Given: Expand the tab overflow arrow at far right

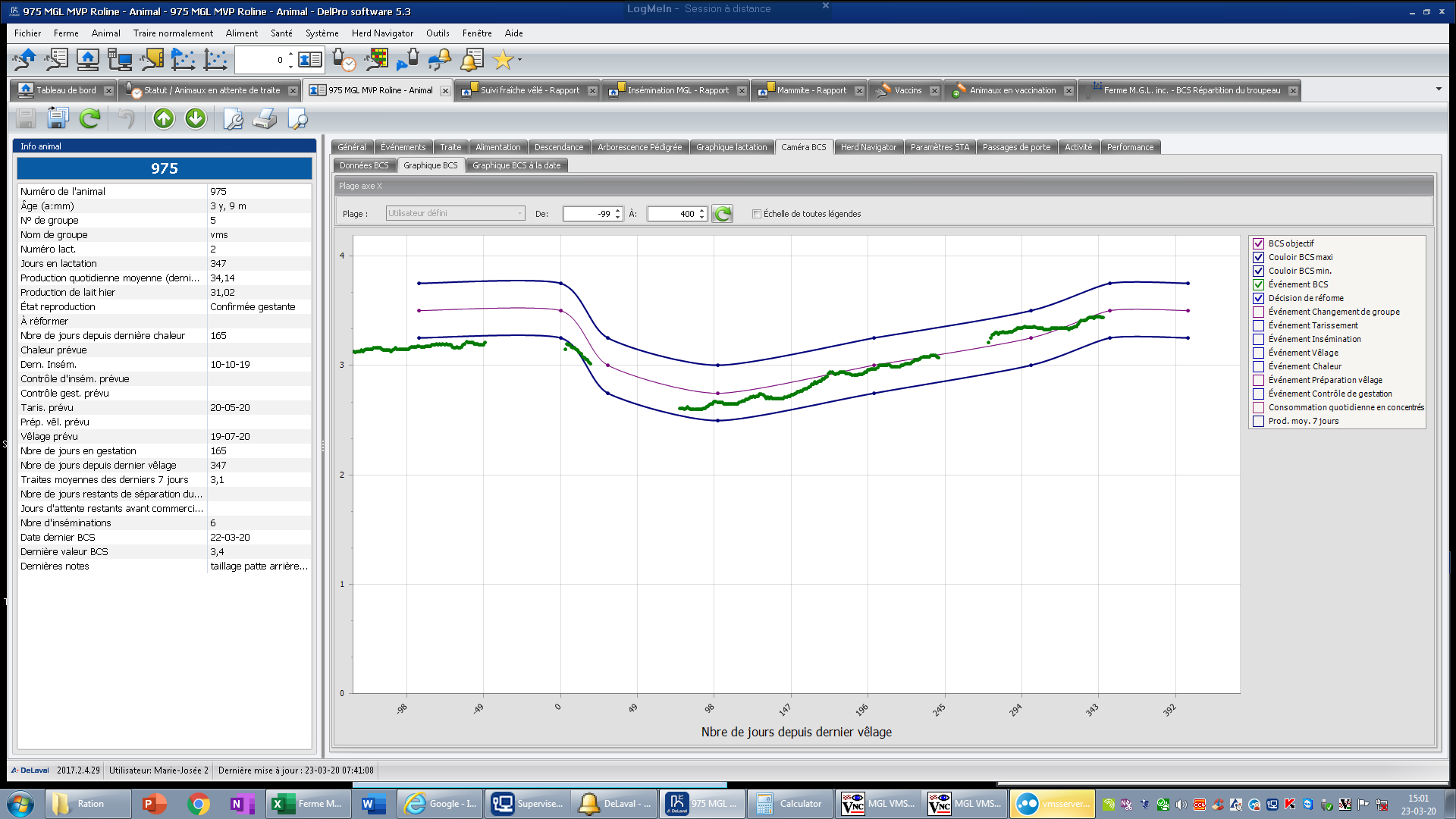Looking at the screenshot, I should [x=1439, y=89].
